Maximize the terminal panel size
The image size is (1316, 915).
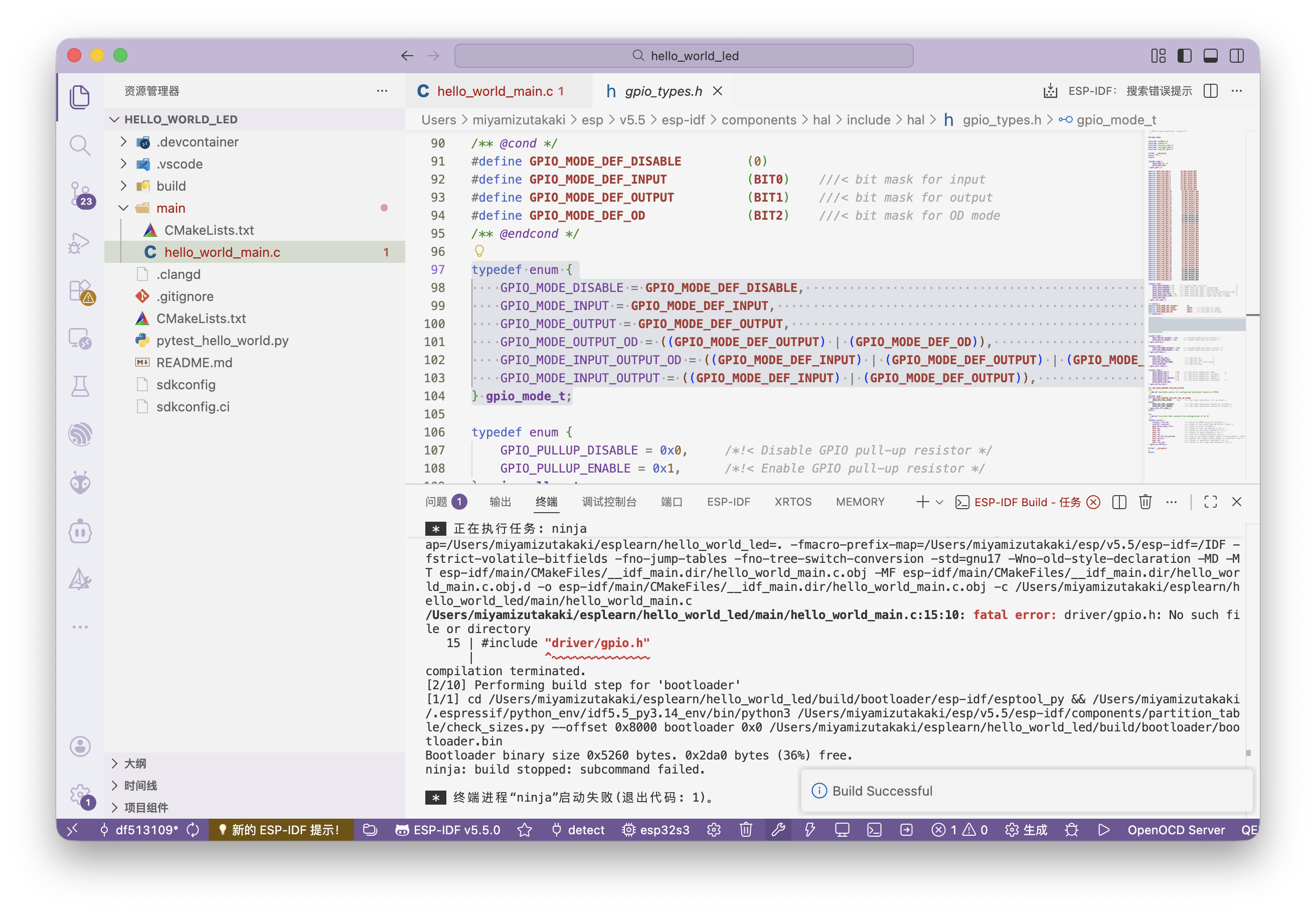point(1211,502)
